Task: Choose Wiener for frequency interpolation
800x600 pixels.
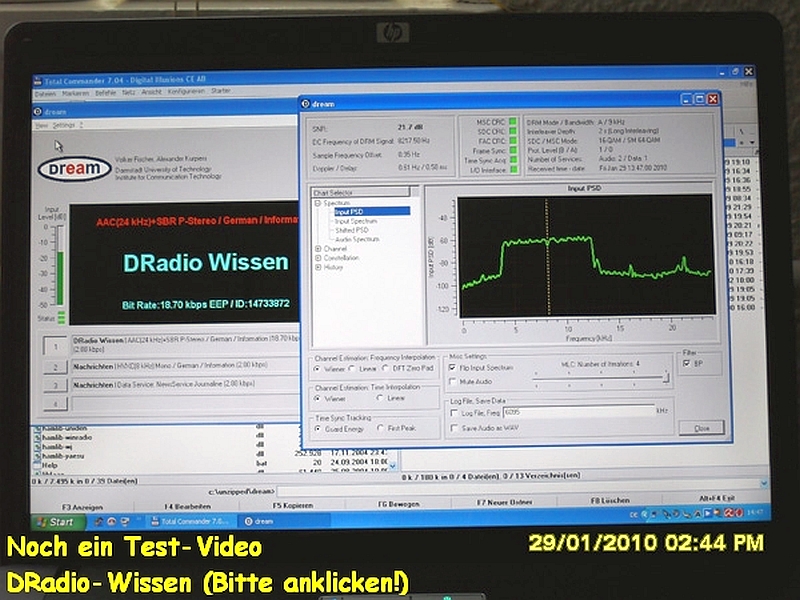Action: (x=318, y=369)
